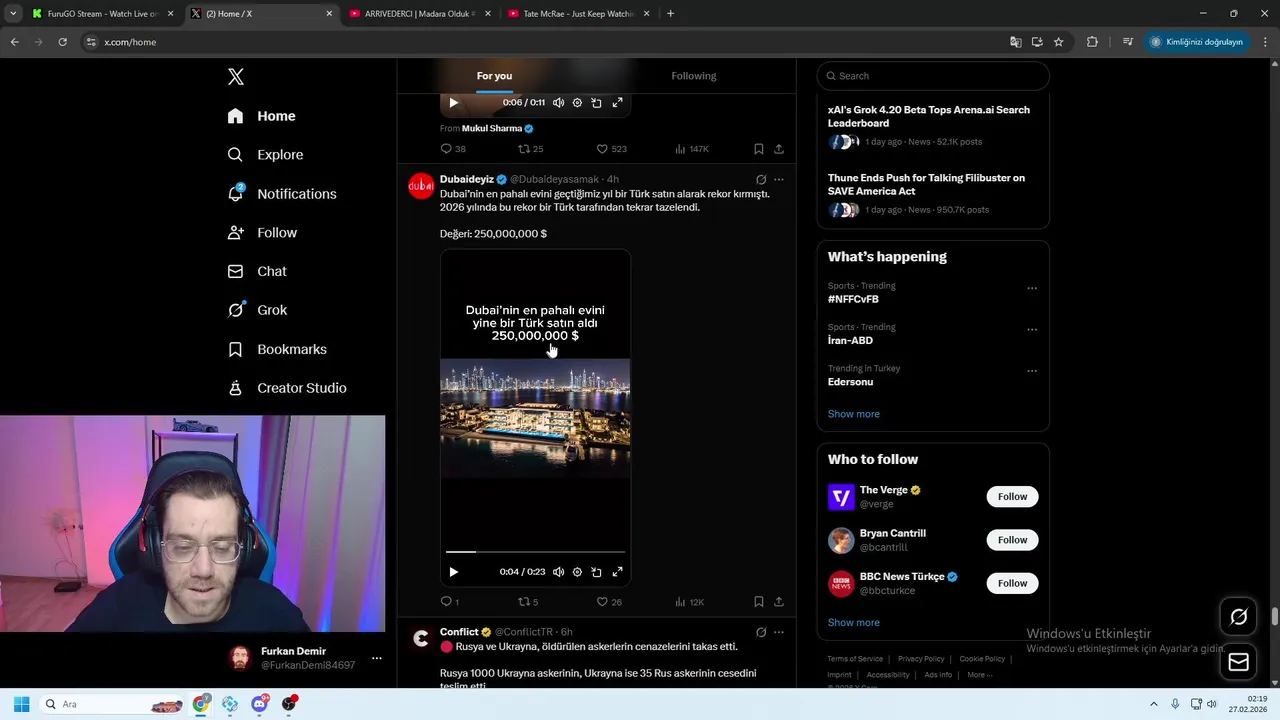This screenshot has width=1280, height=720.
Task: Open Chat in left sidebar
Action: (x=257, y=272)
